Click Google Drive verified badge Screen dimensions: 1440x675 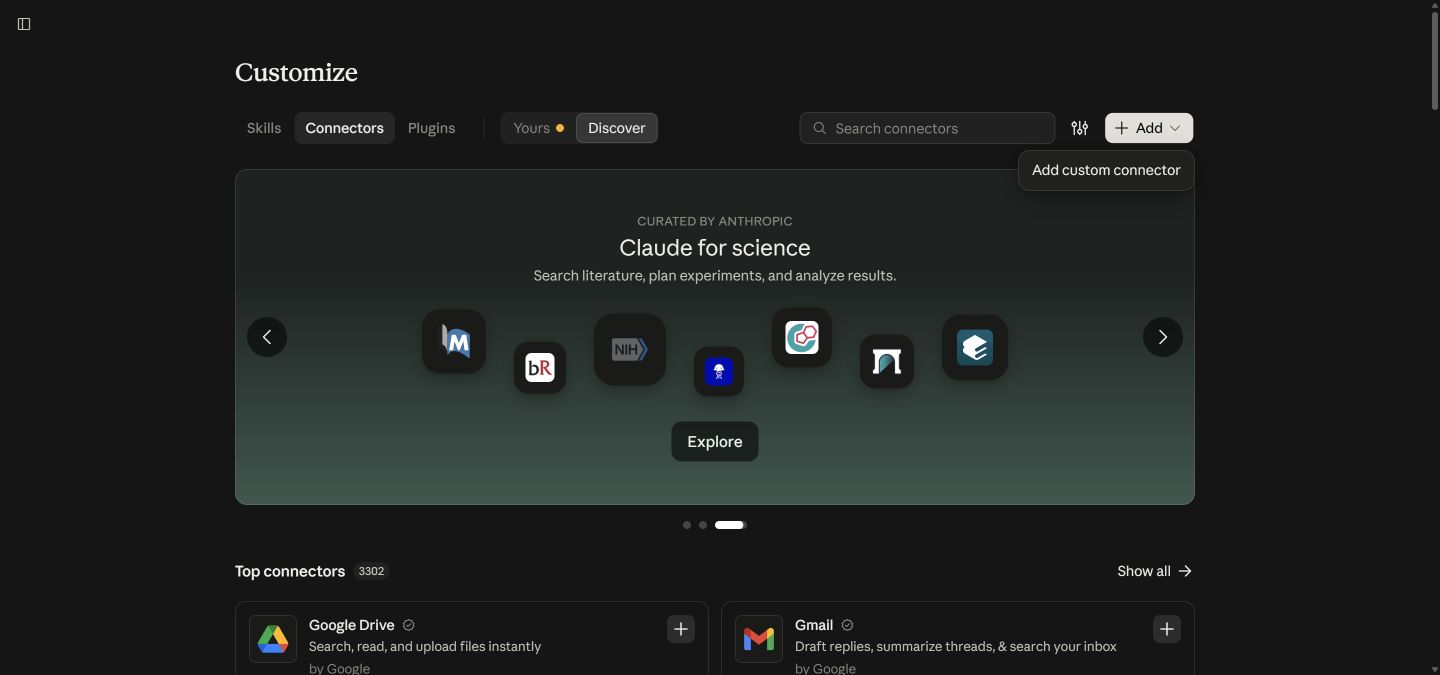[x=409, y=625]
